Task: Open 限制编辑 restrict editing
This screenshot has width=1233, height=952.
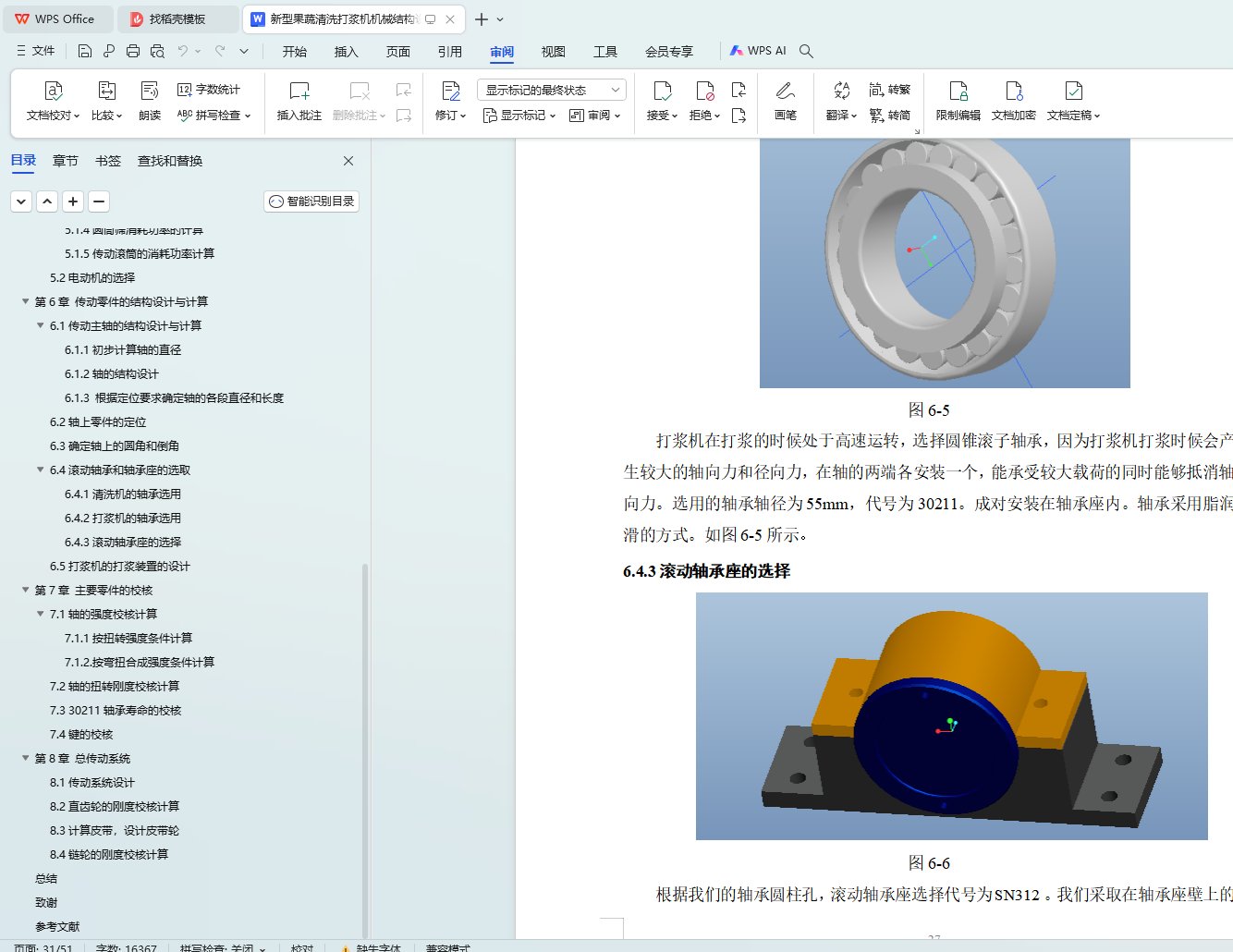Action: click(x=958, y=101)
